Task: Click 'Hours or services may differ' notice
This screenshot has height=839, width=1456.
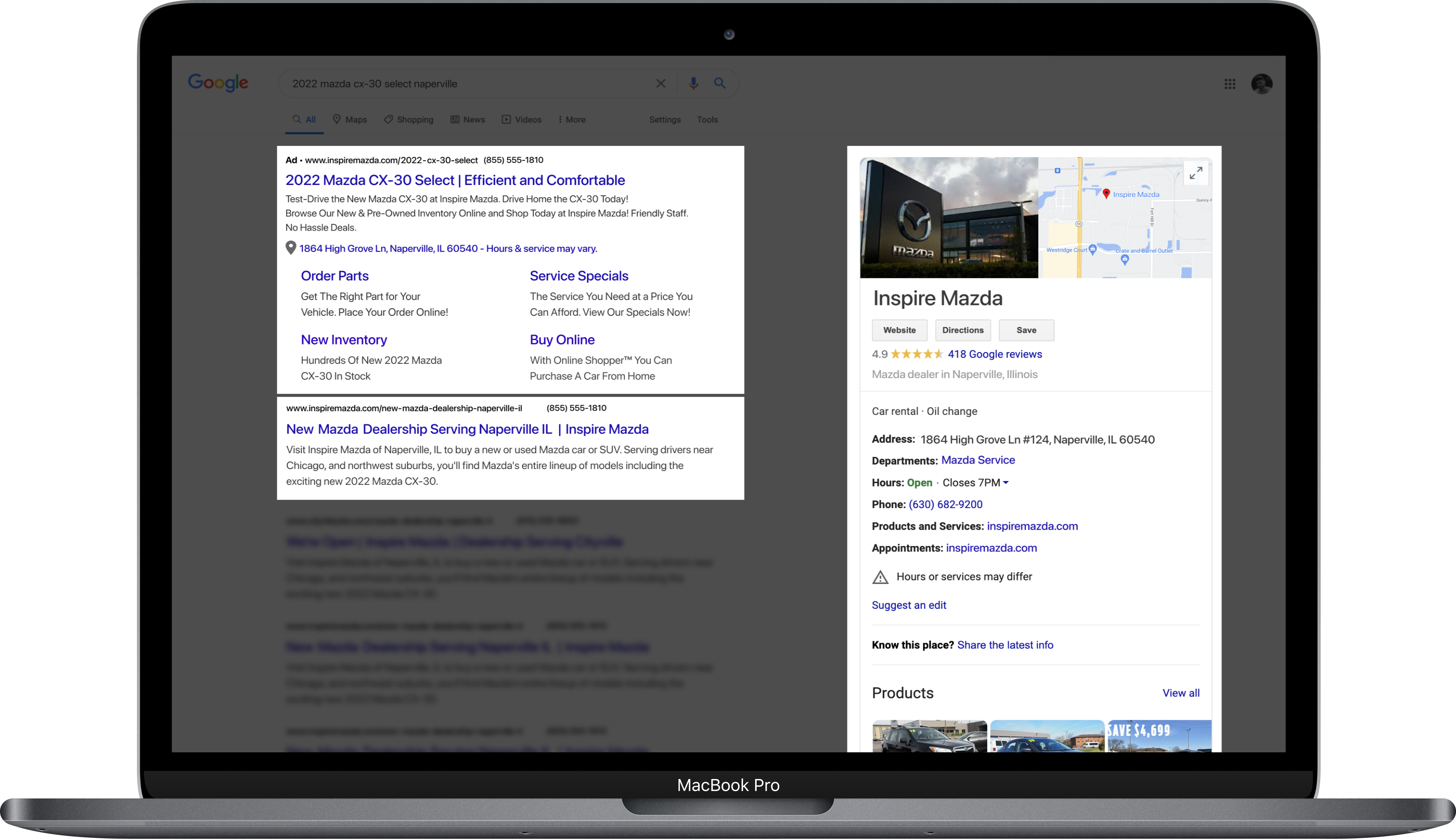Action: pos(964,576)
